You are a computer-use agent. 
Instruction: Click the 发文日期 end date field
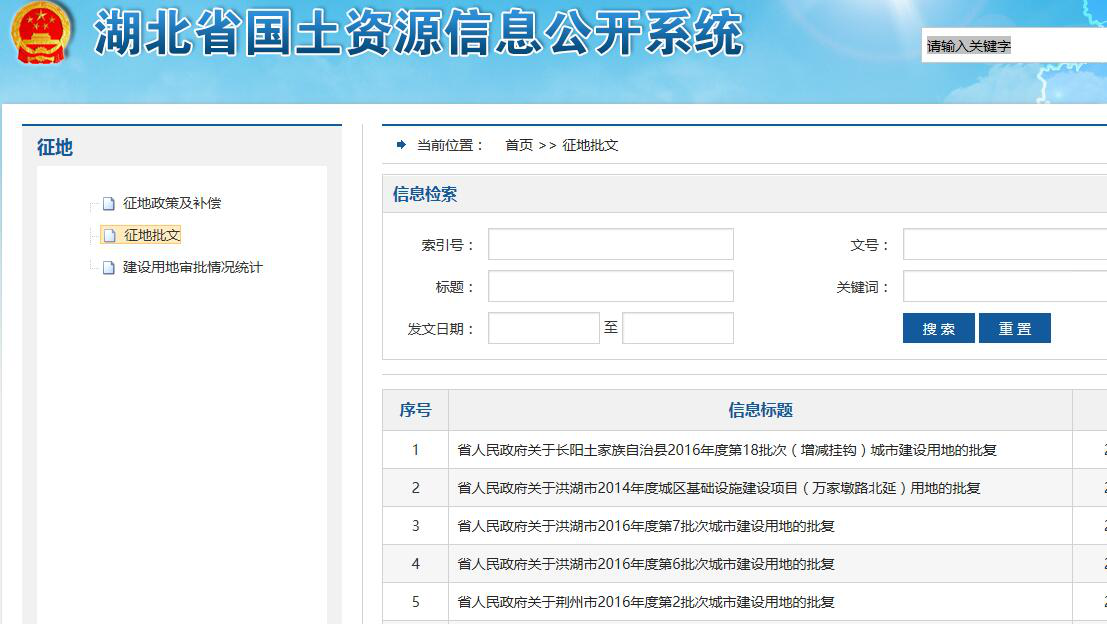pyautogui.click(x=677, y=328)
